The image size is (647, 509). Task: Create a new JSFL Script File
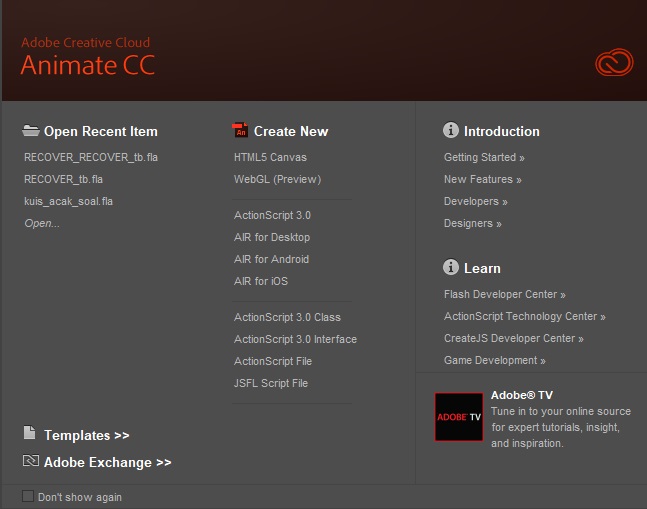coord(271,383)
